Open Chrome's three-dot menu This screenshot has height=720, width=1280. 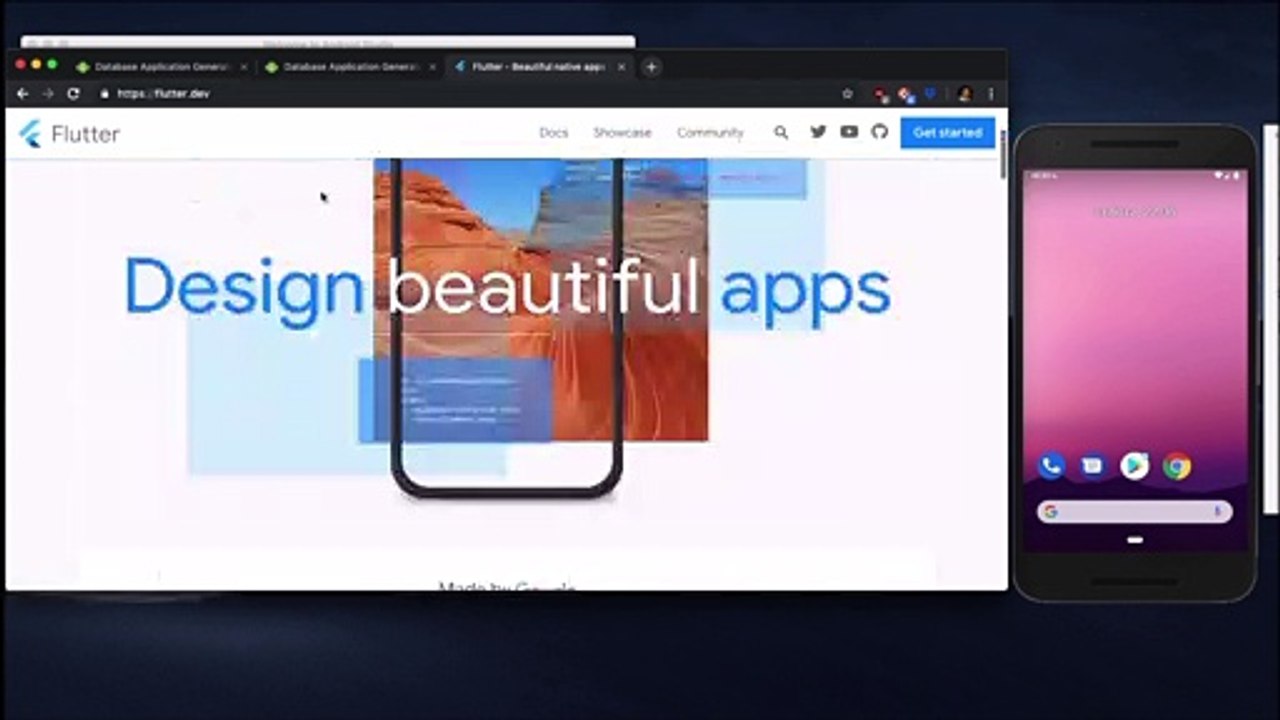991,94
